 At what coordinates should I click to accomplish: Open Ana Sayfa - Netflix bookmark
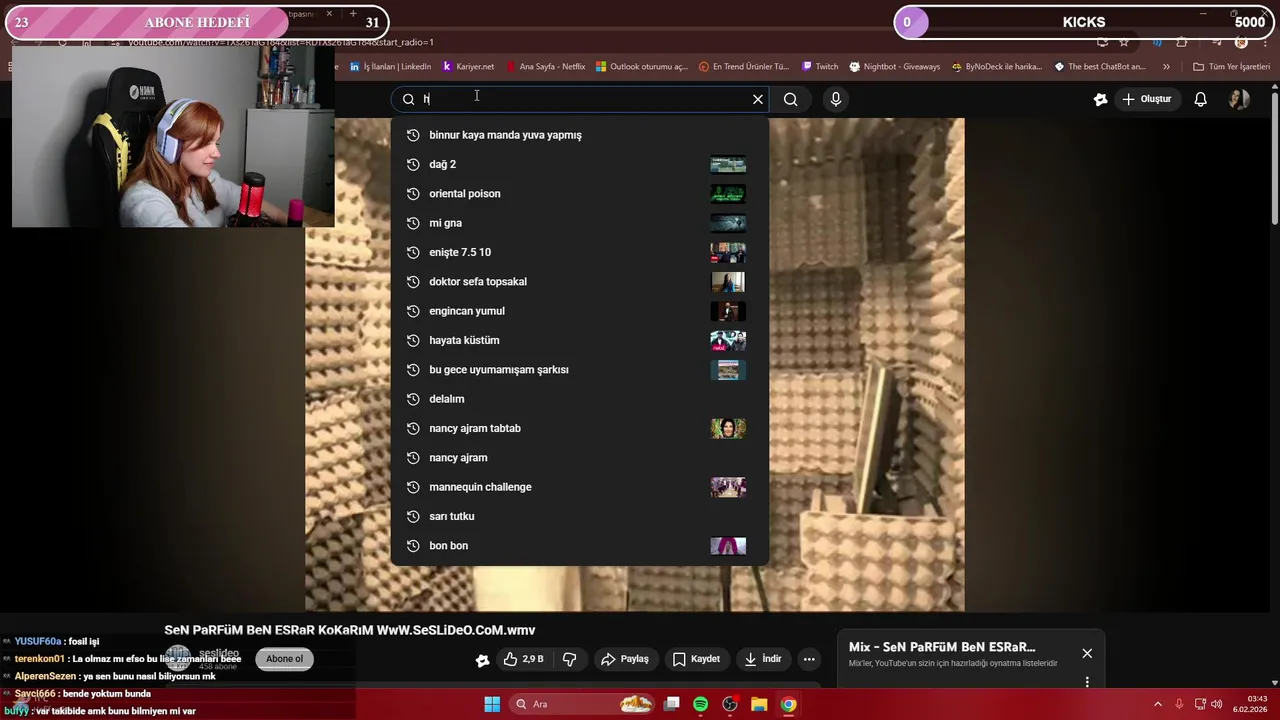545,67
